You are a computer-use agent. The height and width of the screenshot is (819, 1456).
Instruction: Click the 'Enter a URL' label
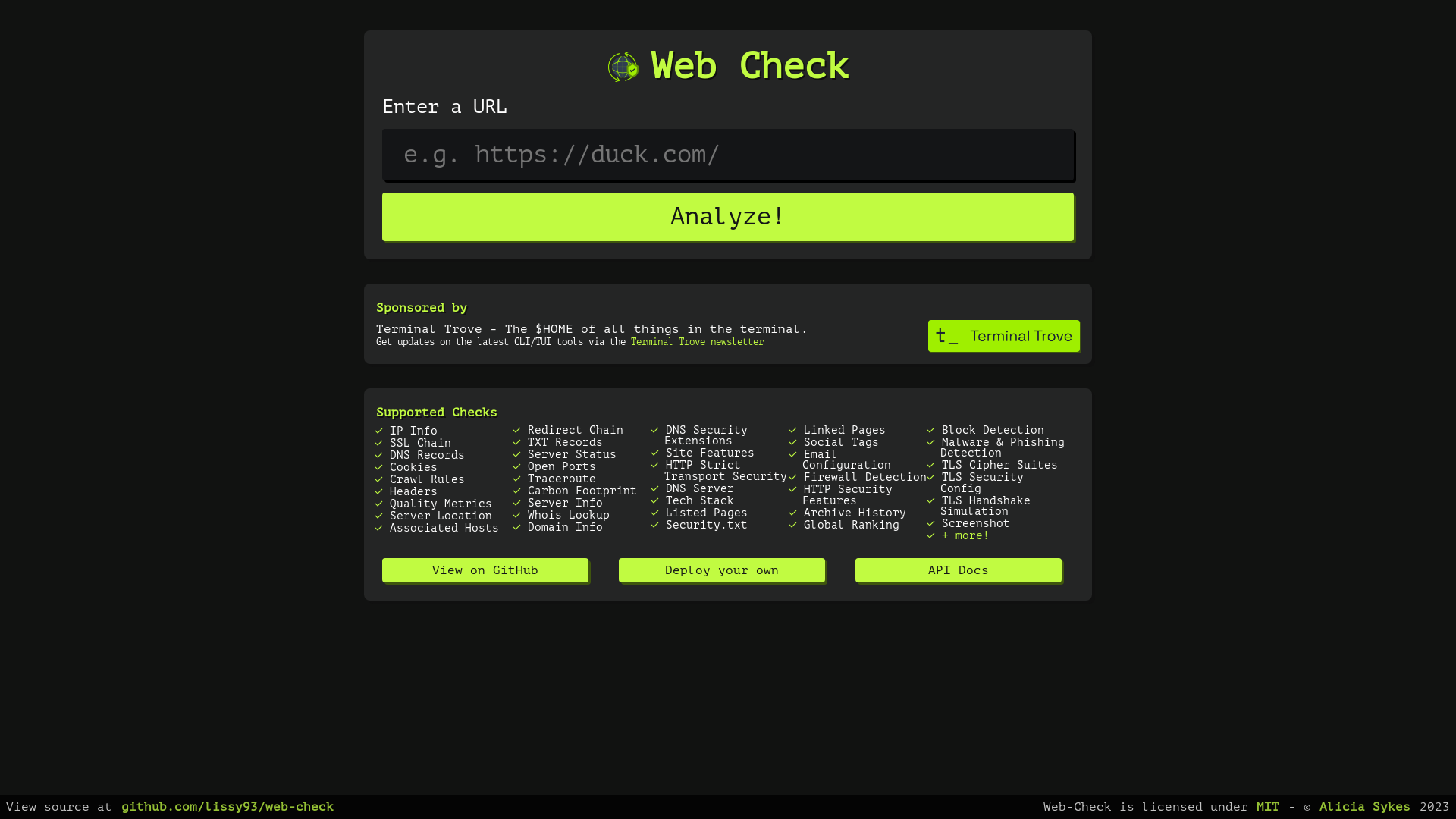(x=444, y=107)
